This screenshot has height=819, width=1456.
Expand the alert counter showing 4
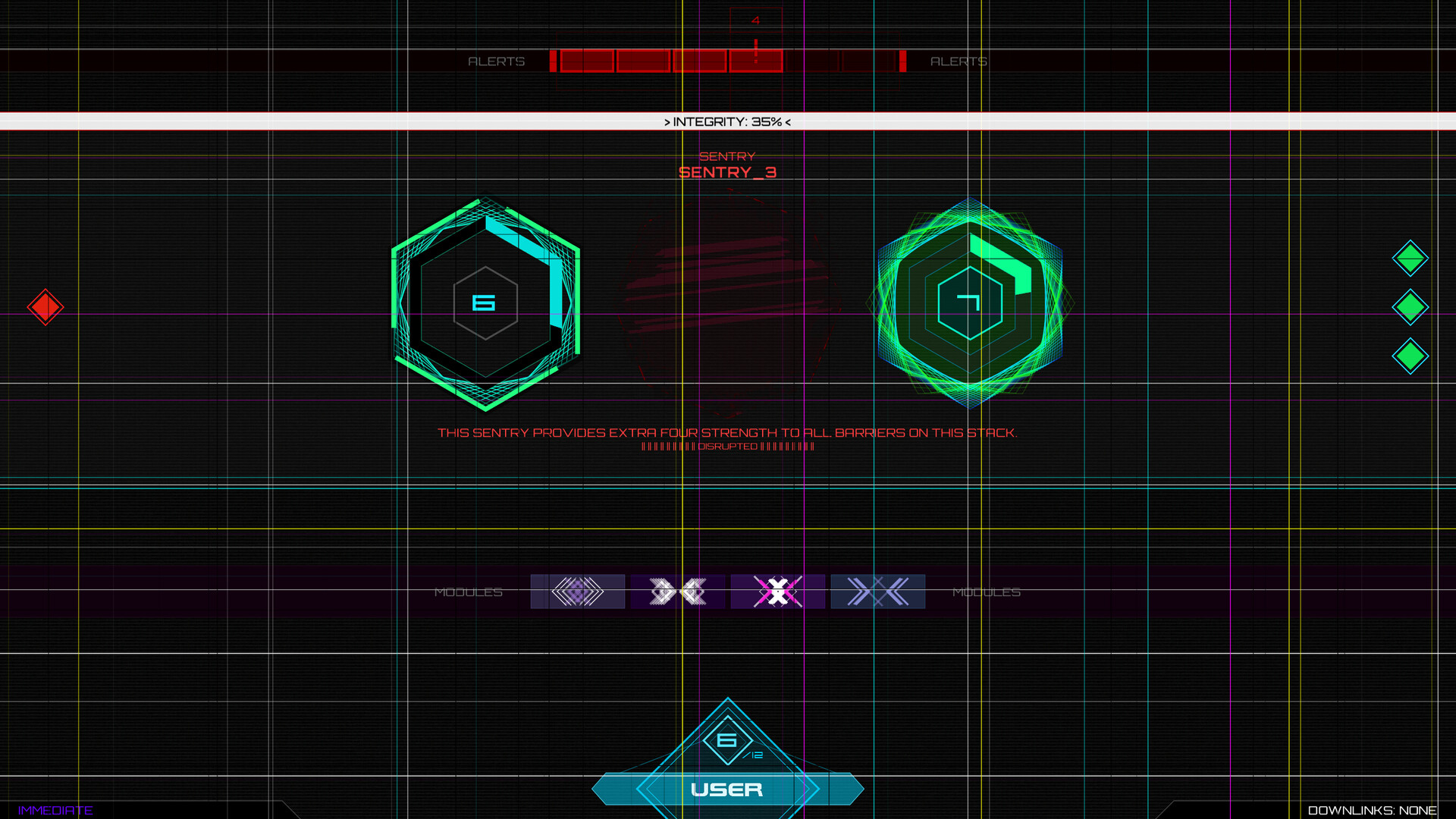(x=755, y=20)
